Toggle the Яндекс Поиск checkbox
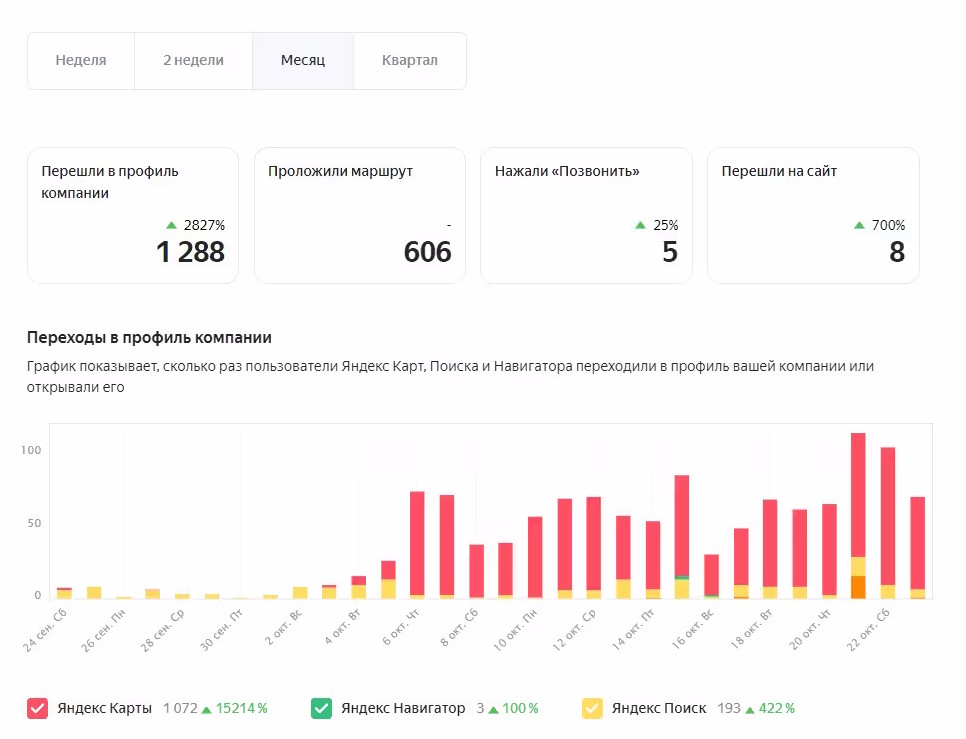The image size is (966, 739). pyautogui.click(x=592, y=708)
